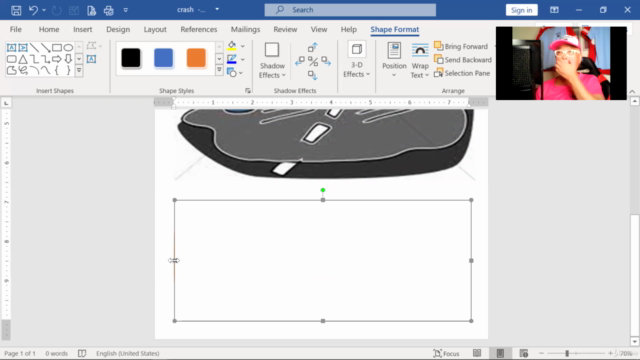The height and width of the screenshot is (360, 640).
Task: Select the Text Box shape in gallery
Action: point(11,47)
